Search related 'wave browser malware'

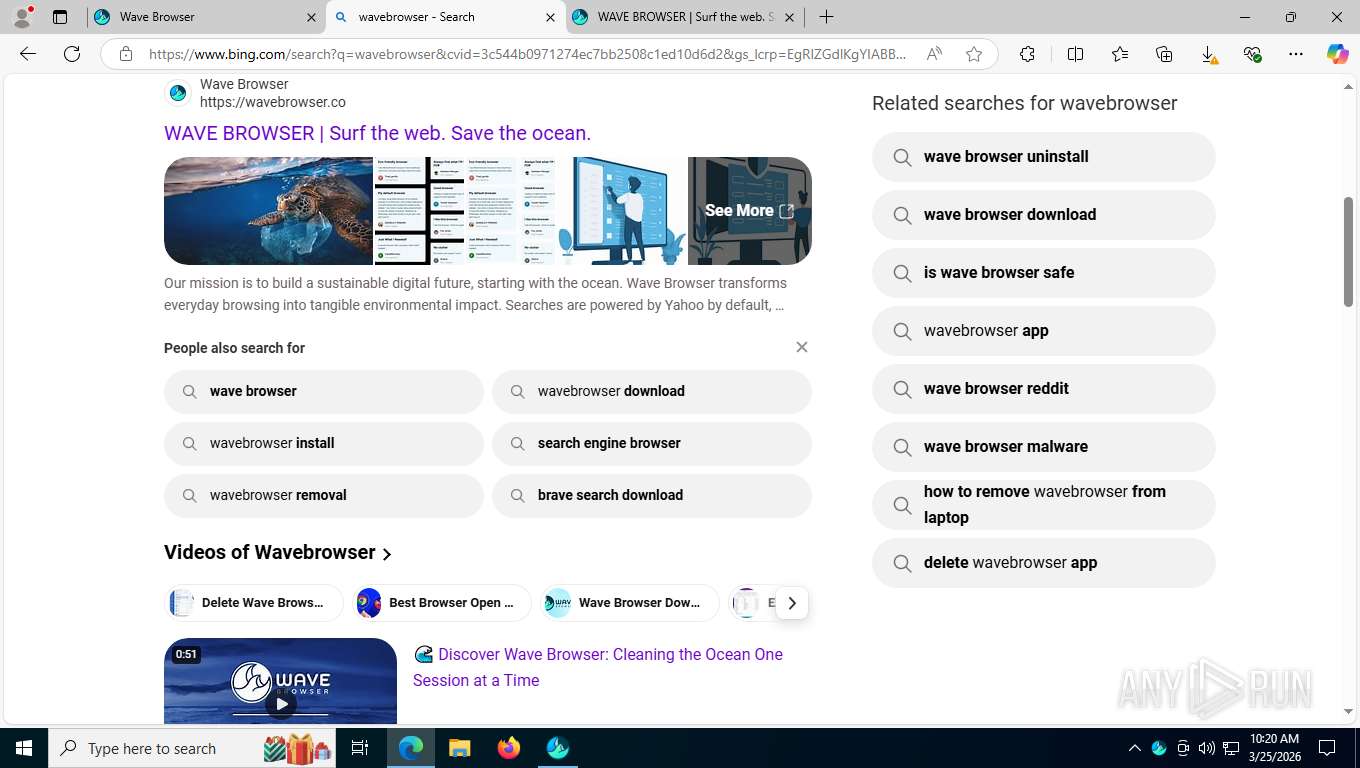point(1044,447)
